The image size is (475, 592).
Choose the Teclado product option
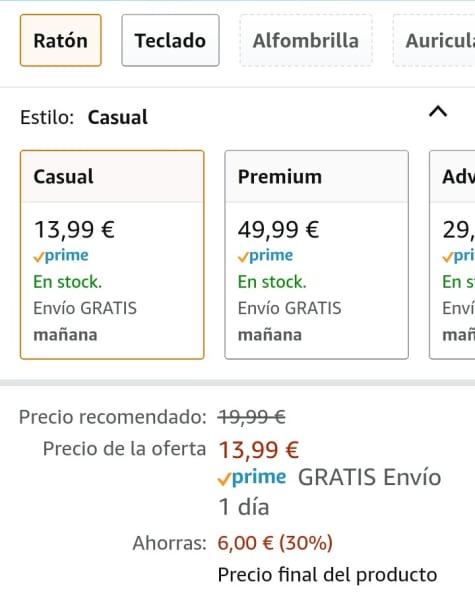[x=170, y=40]
